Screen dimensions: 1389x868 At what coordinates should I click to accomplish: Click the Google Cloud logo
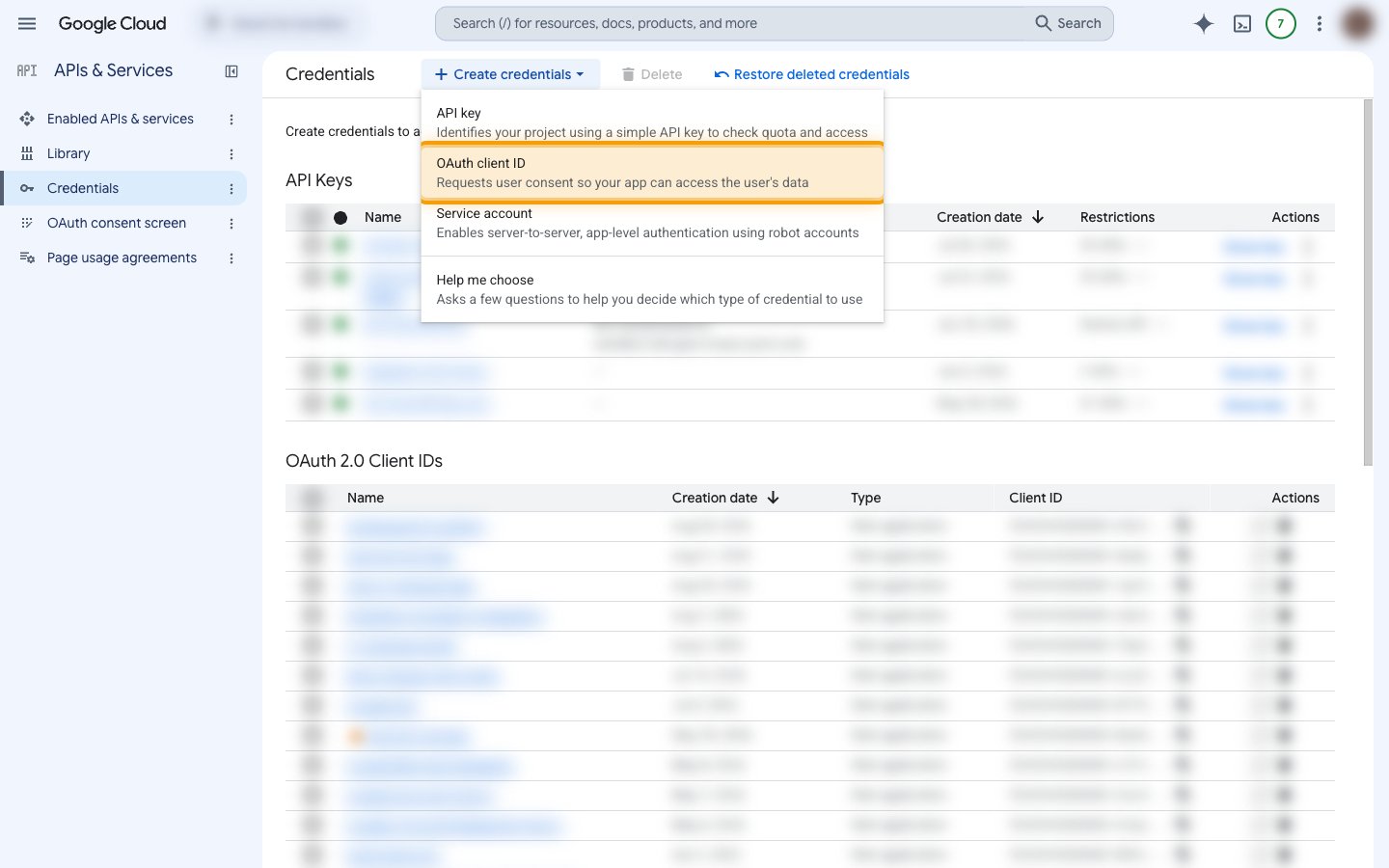[112, 23]
